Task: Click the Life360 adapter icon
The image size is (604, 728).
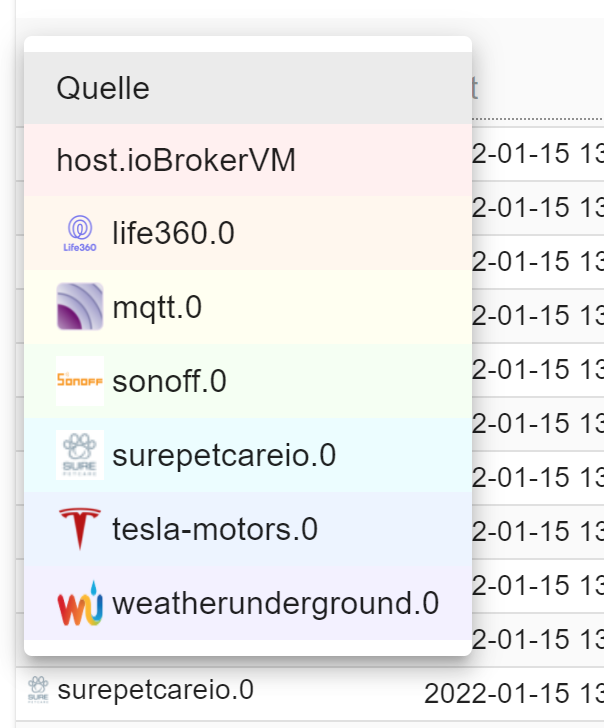Action: coord(80,233)
